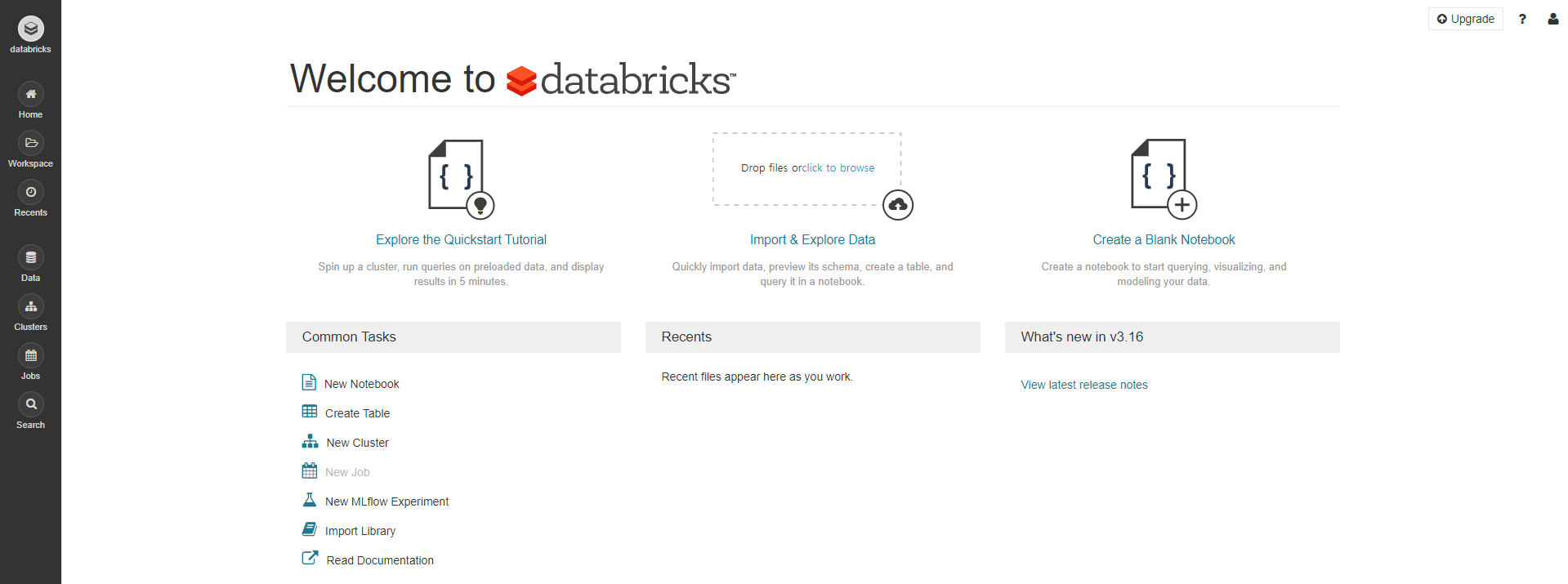1568x584 pixels.
Task: Click the MLflow Experiment flask icon
Action: [x=310, y=500]
